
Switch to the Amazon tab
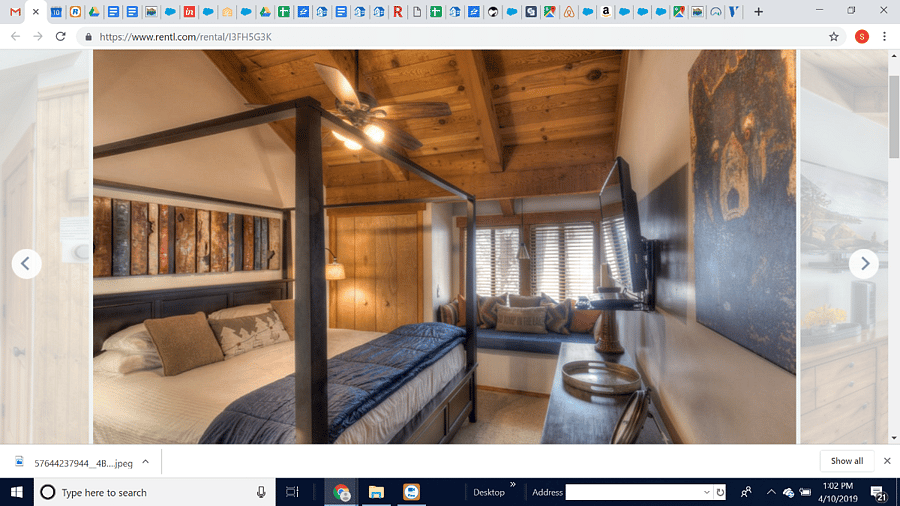606,11
